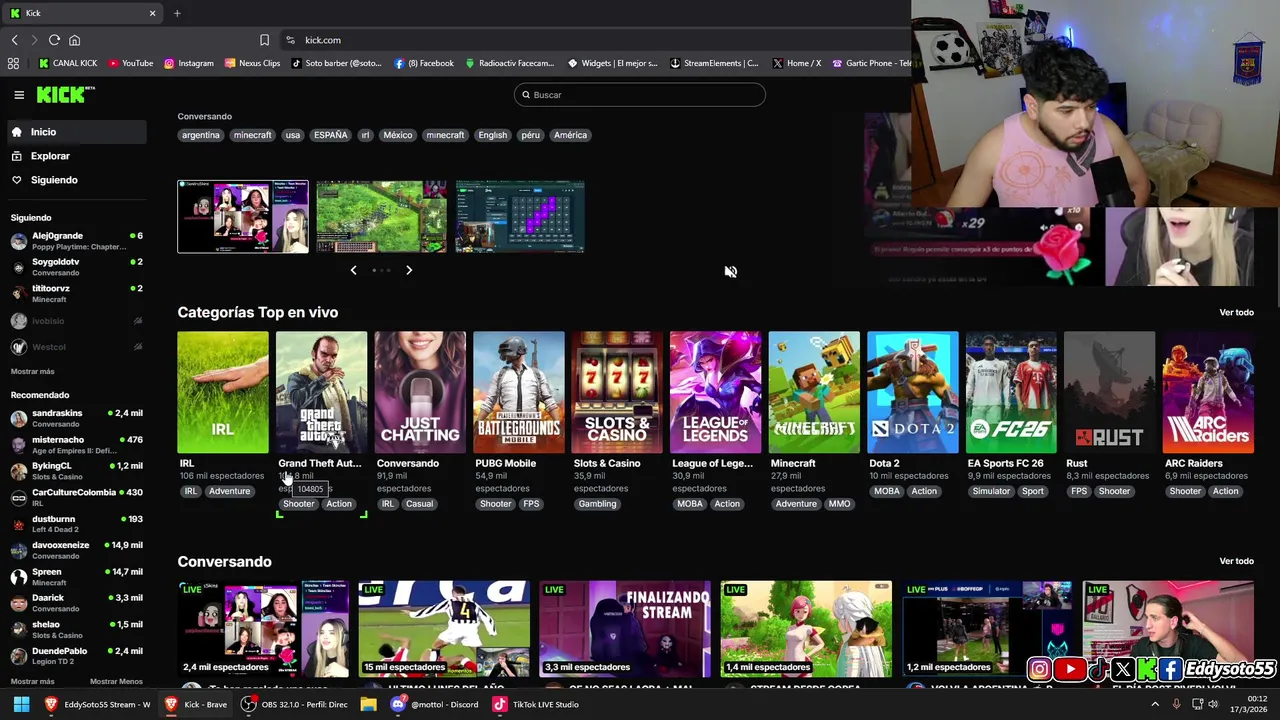Click Ver todo for Categorías Top
Screen dimensions: 1280x720
(1236, 312)
